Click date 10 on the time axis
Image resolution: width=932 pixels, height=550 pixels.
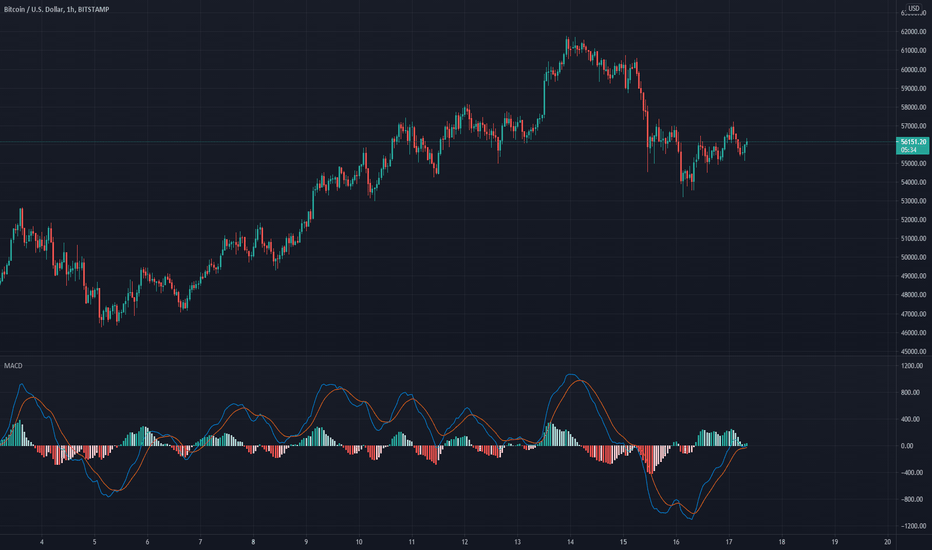[359, 542]
